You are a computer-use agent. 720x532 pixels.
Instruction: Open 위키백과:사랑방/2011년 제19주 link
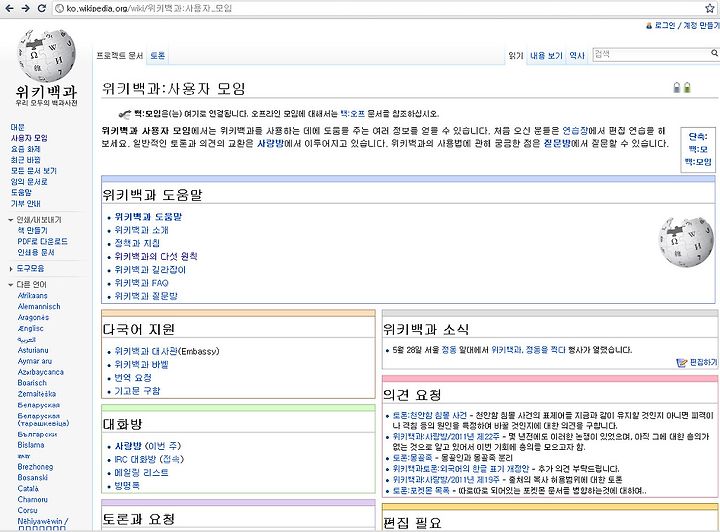(446, 480)
